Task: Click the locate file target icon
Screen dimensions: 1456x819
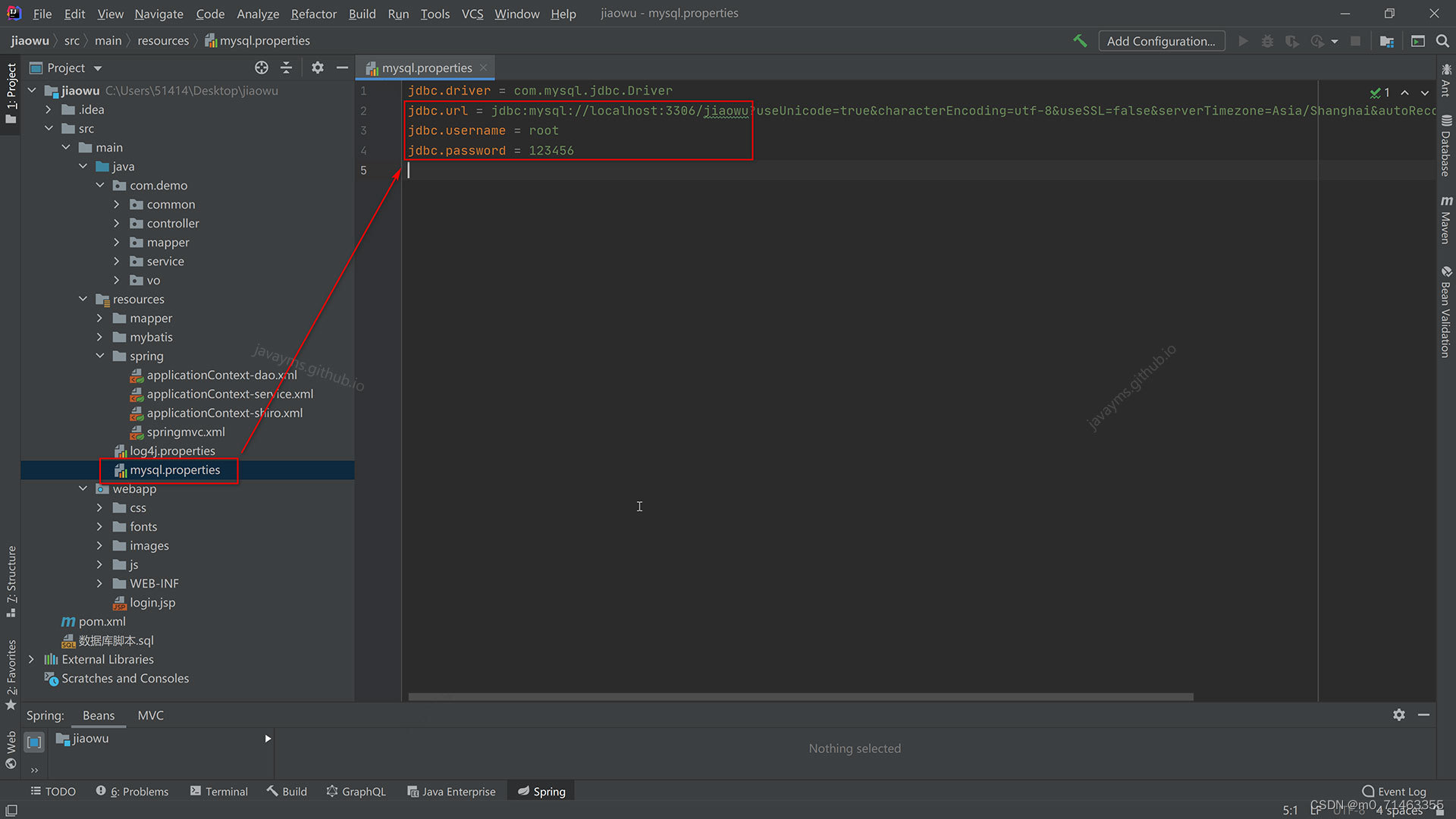Action: coord(262,68)
